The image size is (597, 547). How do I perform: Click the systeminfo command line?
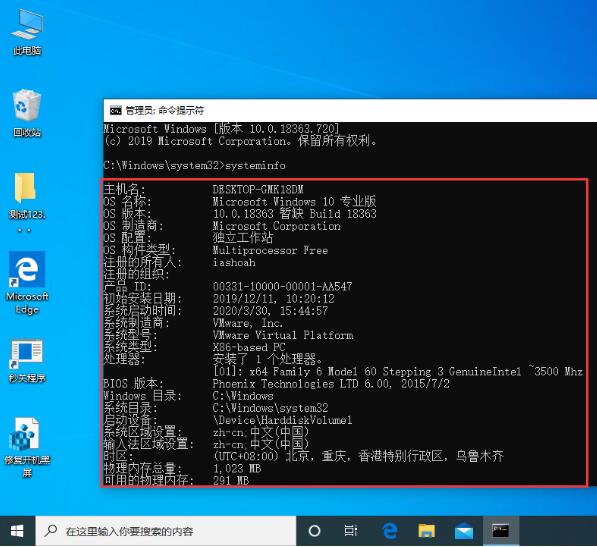pyautogui.click(x=195, y=166)
